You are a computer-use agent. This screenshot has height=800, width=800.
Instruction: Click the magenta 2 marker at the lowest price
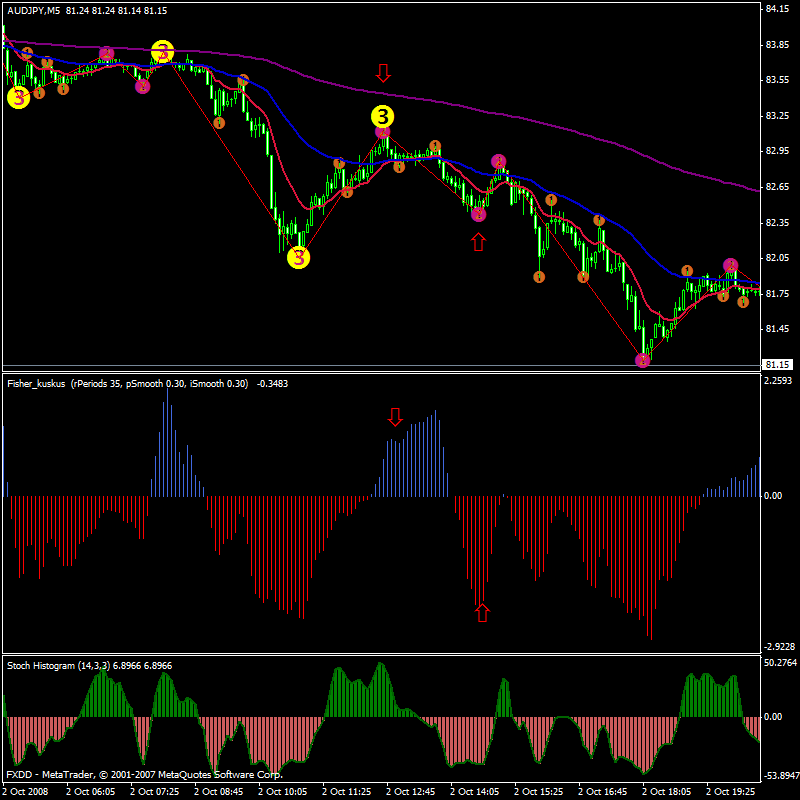click(642, 360)
